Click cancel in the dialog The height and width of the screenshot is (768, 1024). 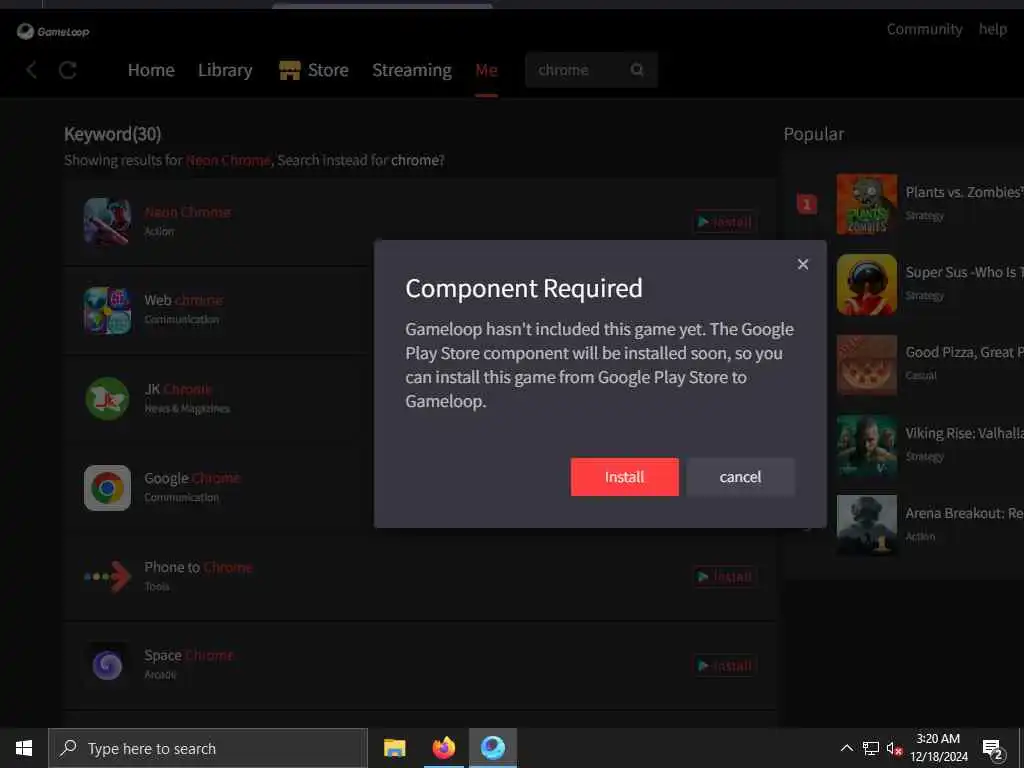click(x=741, y=477)
